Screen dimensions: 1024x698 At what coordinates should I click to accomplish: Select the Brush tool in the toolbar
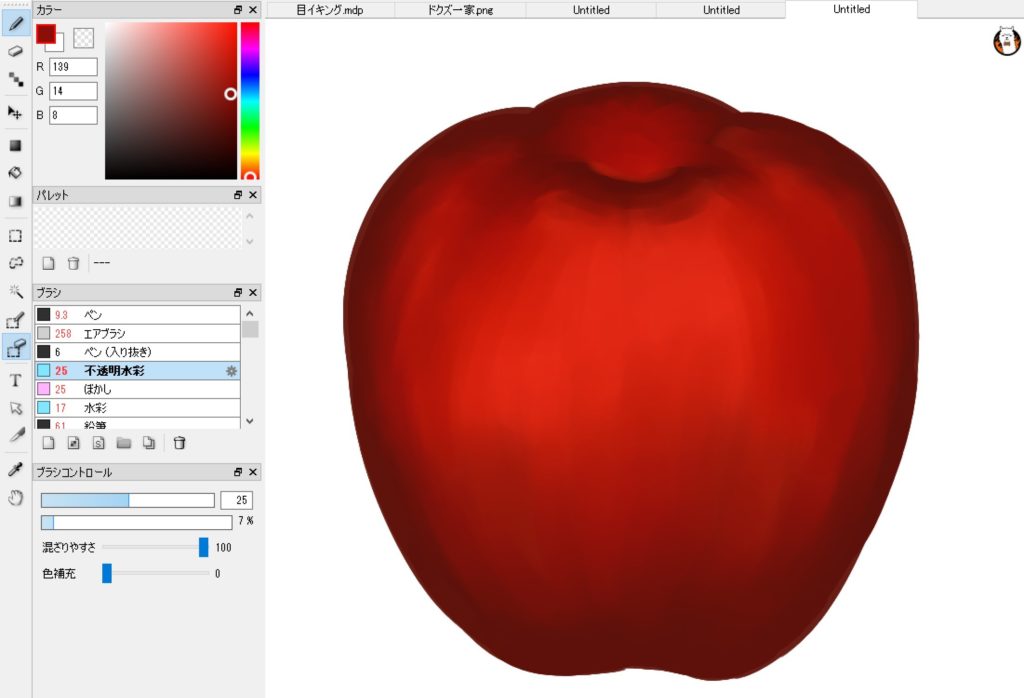[15, 22]
